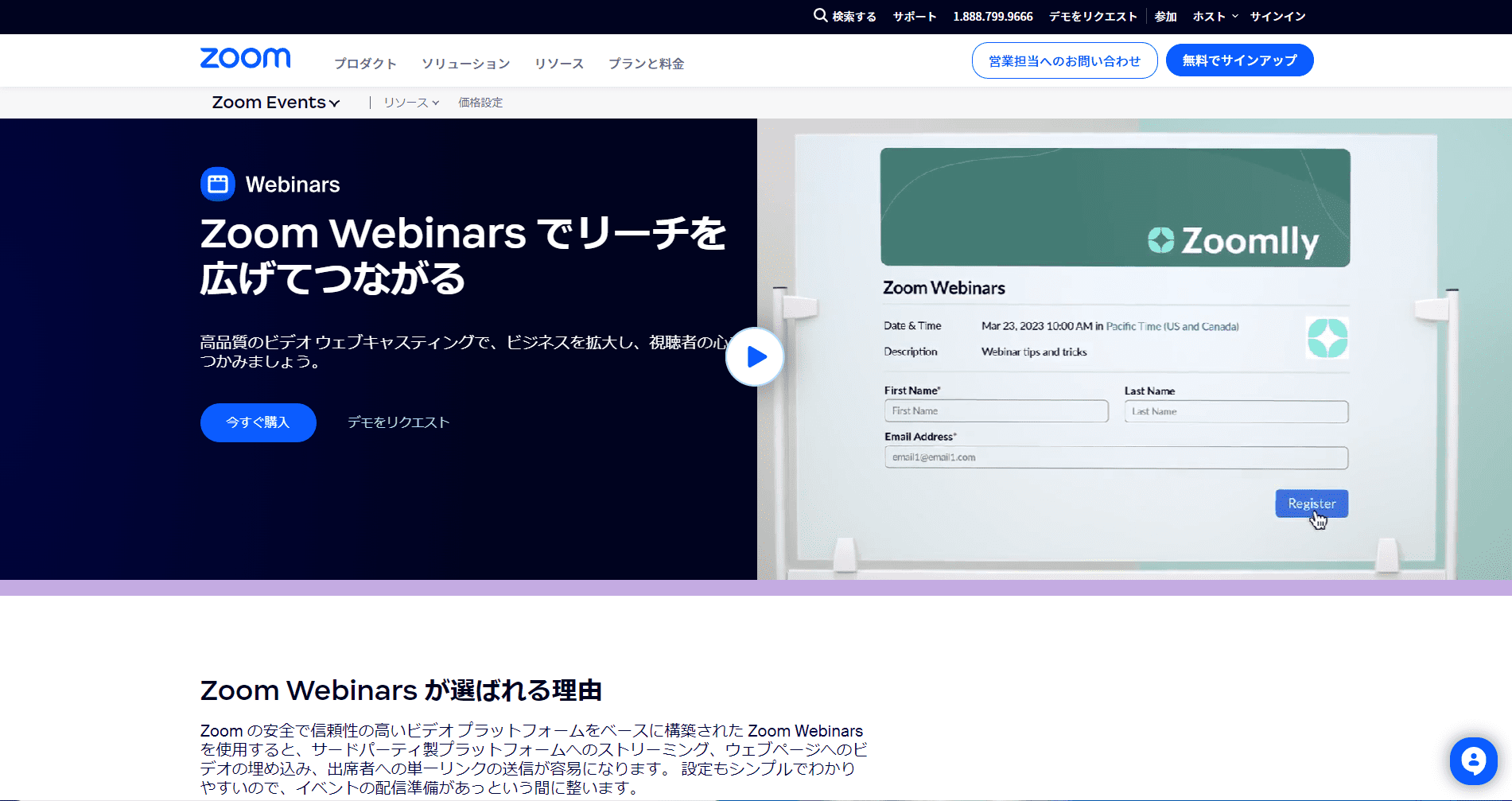Click the 価格設定 link
Image resolution: width=1512 pixels, height=801 pixels.
pyautogui.click(x=480, y=103)
